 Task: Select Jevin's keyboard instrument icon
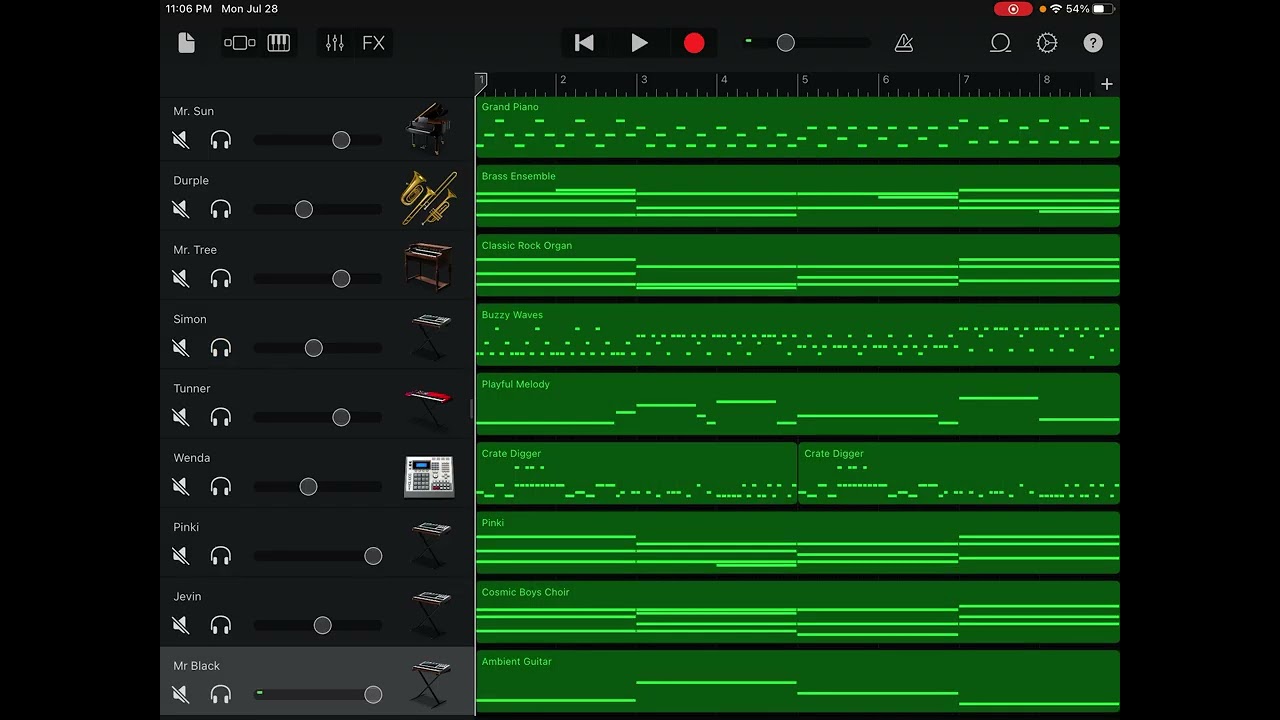tap(431, 614)
